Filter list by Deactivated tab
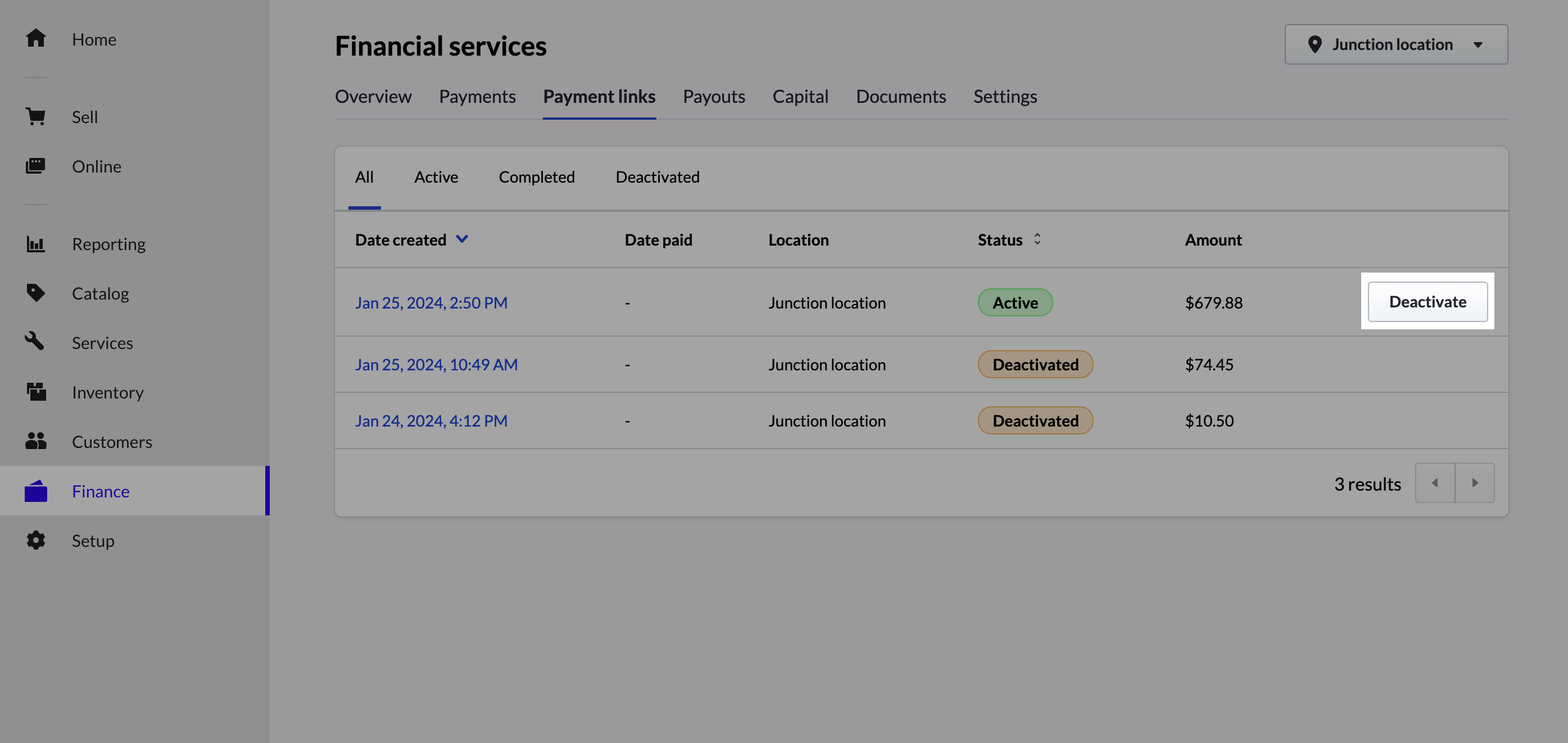The height and width of the screenshot is (743, 1568). (x=657, y=177)
